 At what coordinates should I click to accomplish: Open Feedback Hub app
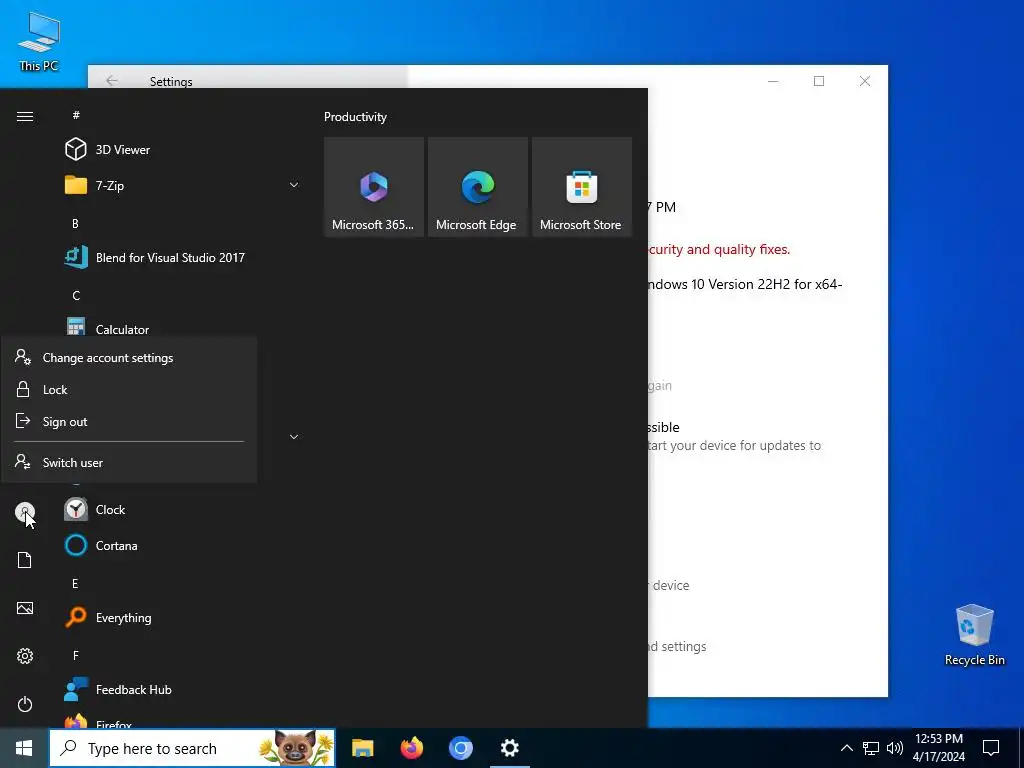tap(119, 689)
